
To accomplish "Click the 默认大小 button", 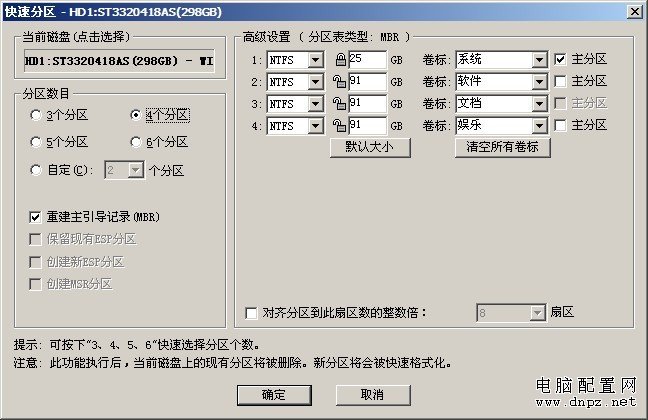I will (x=370, y=147).
